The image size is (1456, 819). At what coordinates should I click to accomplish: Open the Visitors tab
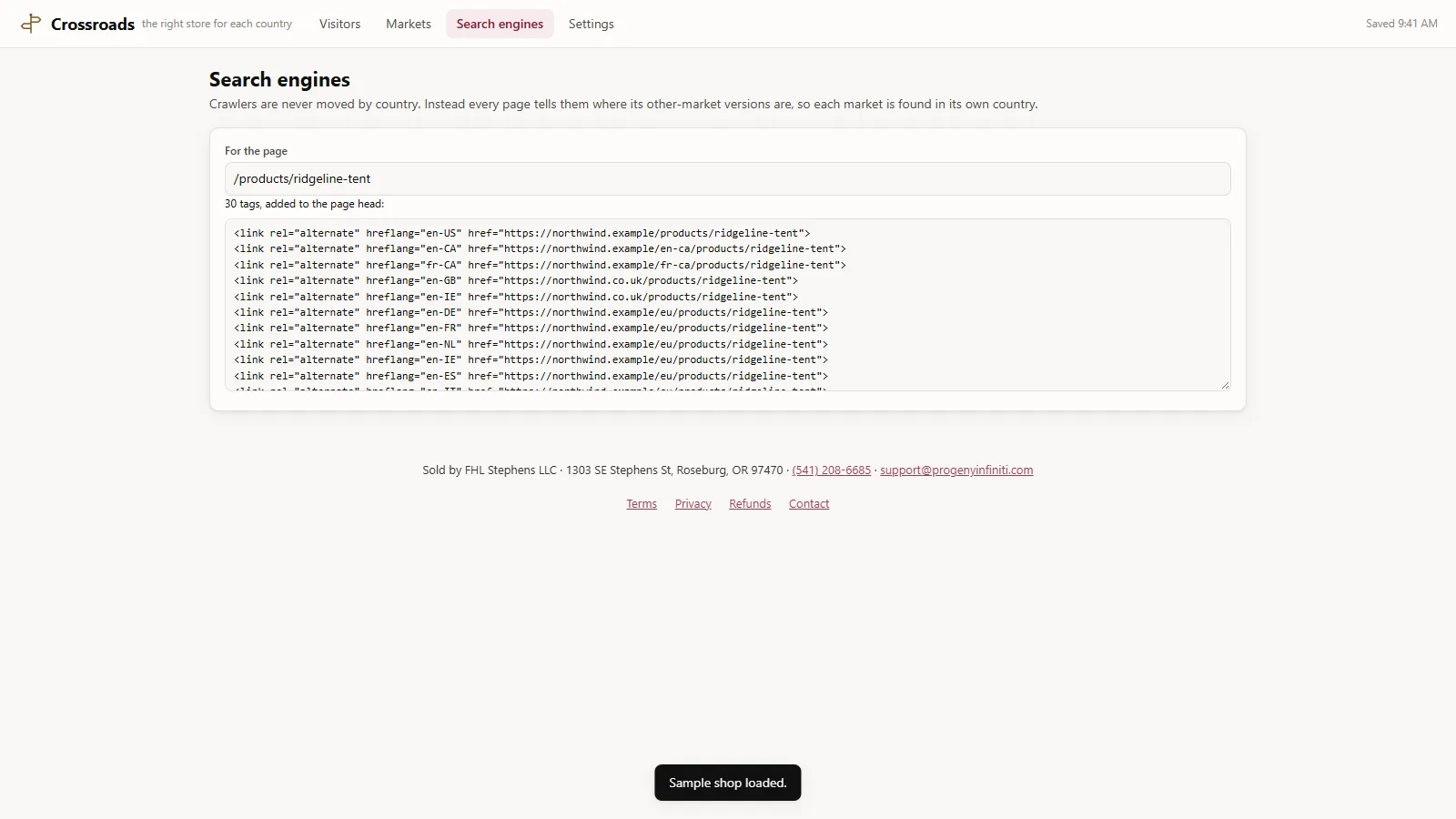[x=339, y=24]
